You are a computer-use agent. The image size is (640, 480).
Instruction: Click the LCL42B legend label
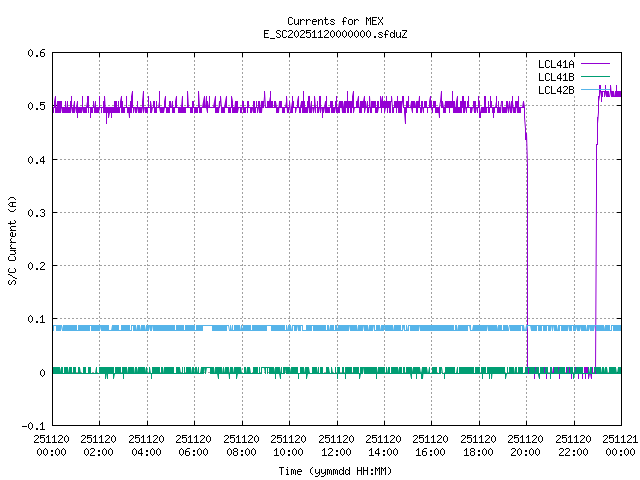(555, 90)
